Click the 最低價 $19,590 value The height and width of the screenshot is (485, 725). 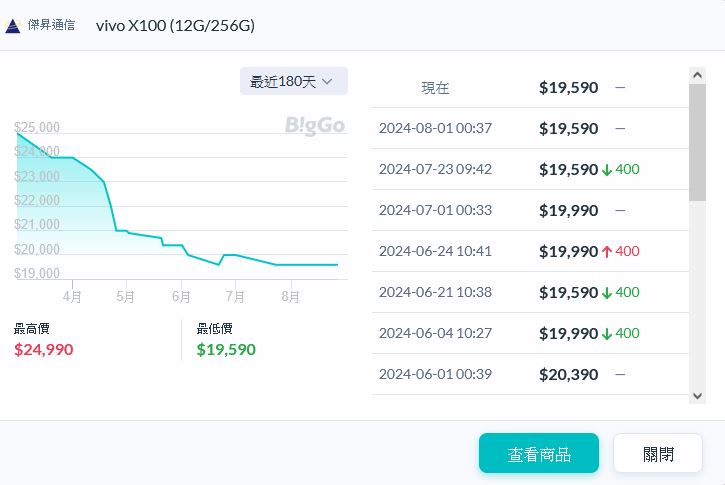(x=226, y=350)
